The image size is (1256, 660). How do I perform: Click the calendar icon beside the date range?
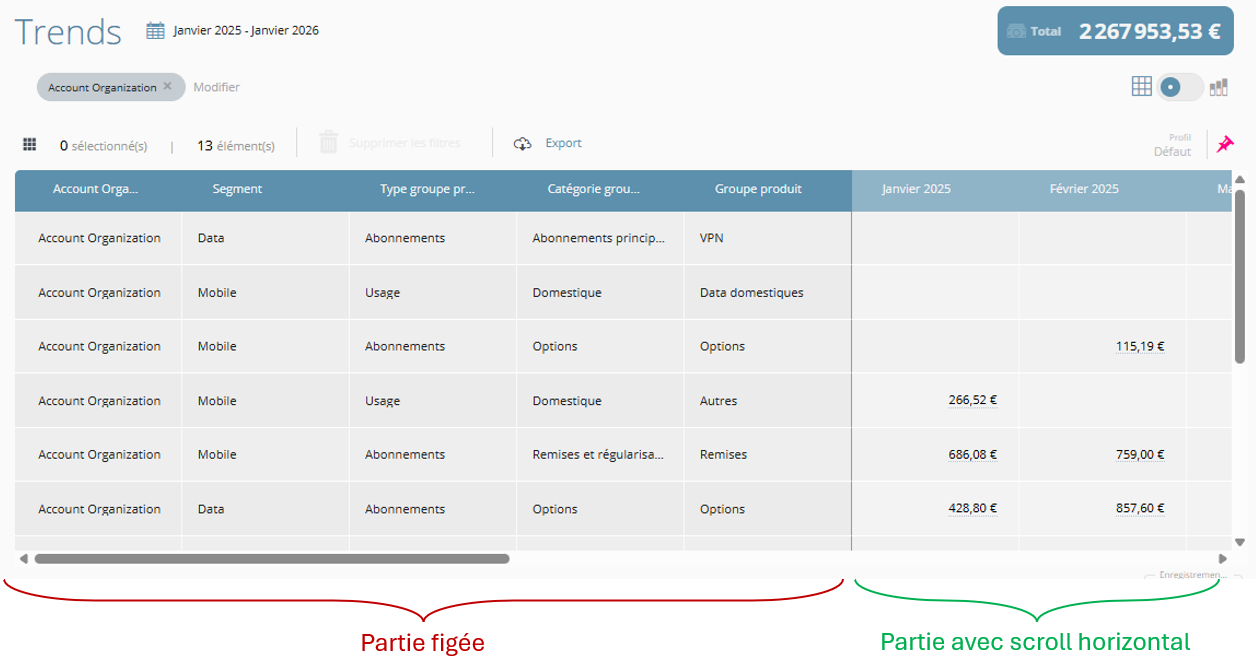coord(155,30)
